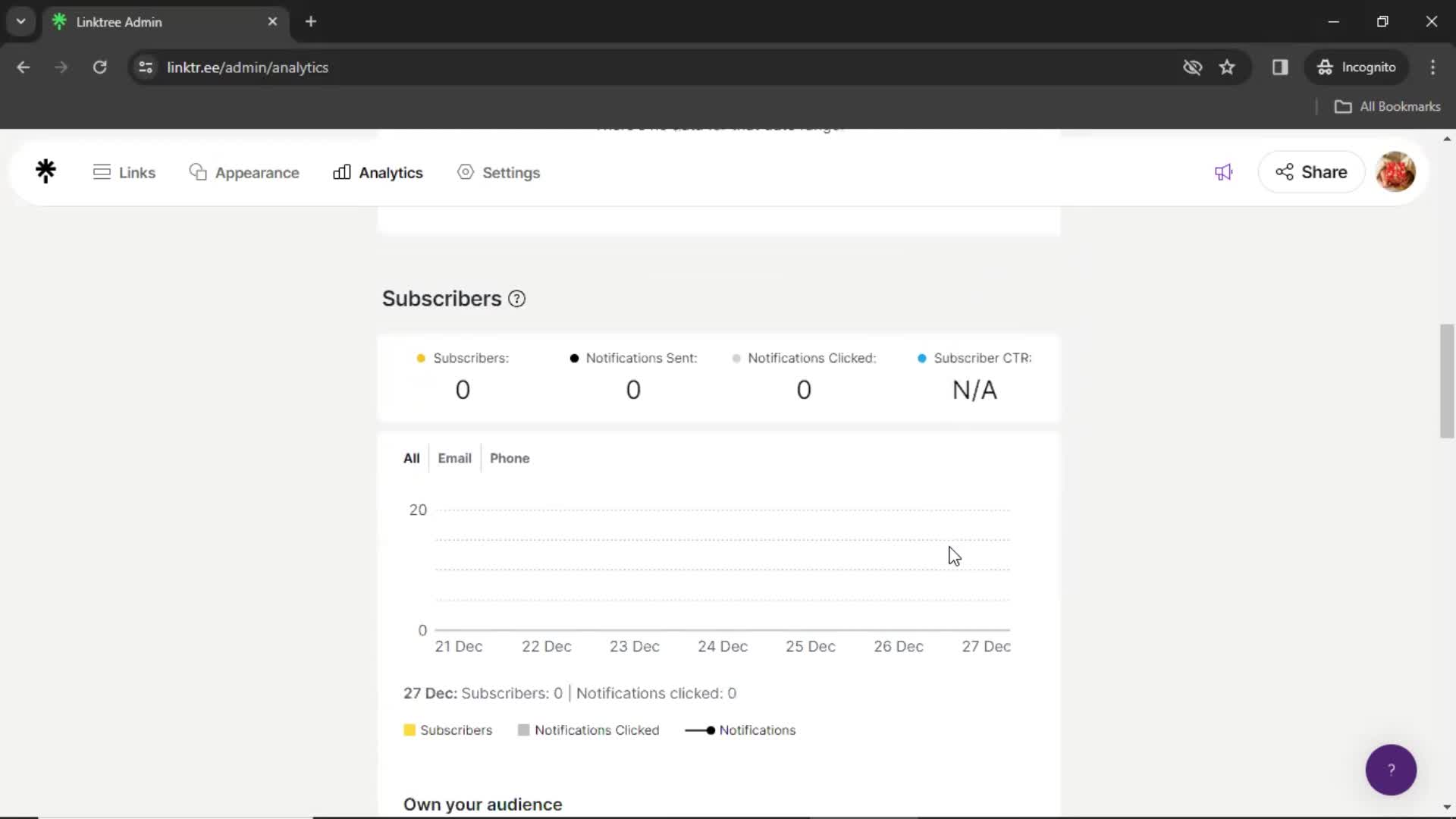Toggle the All subscribers filter
The image size is (1456, 819).
coord(411,458)
